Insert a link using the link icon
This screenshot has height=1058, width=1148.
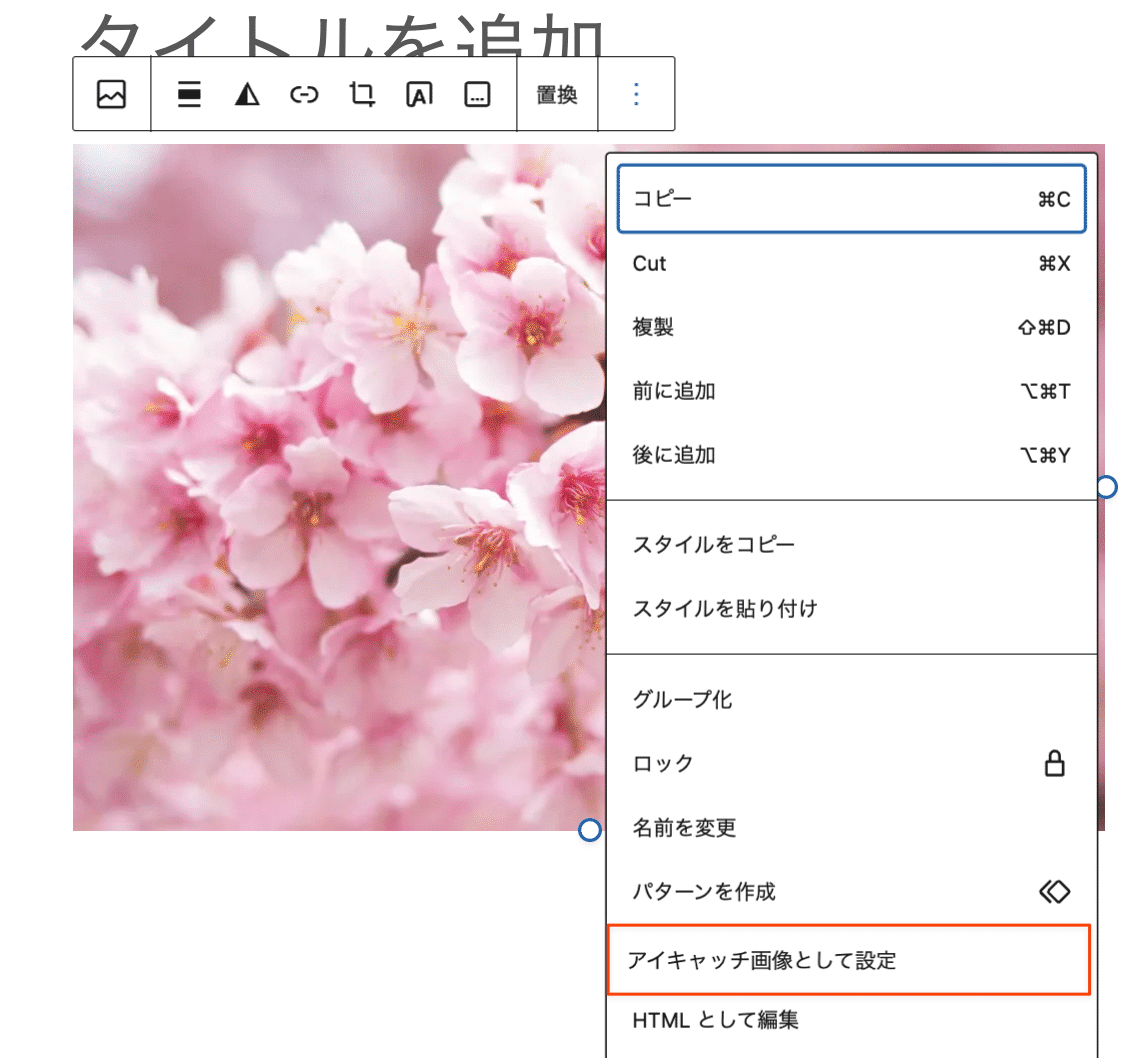coord(303,93)
